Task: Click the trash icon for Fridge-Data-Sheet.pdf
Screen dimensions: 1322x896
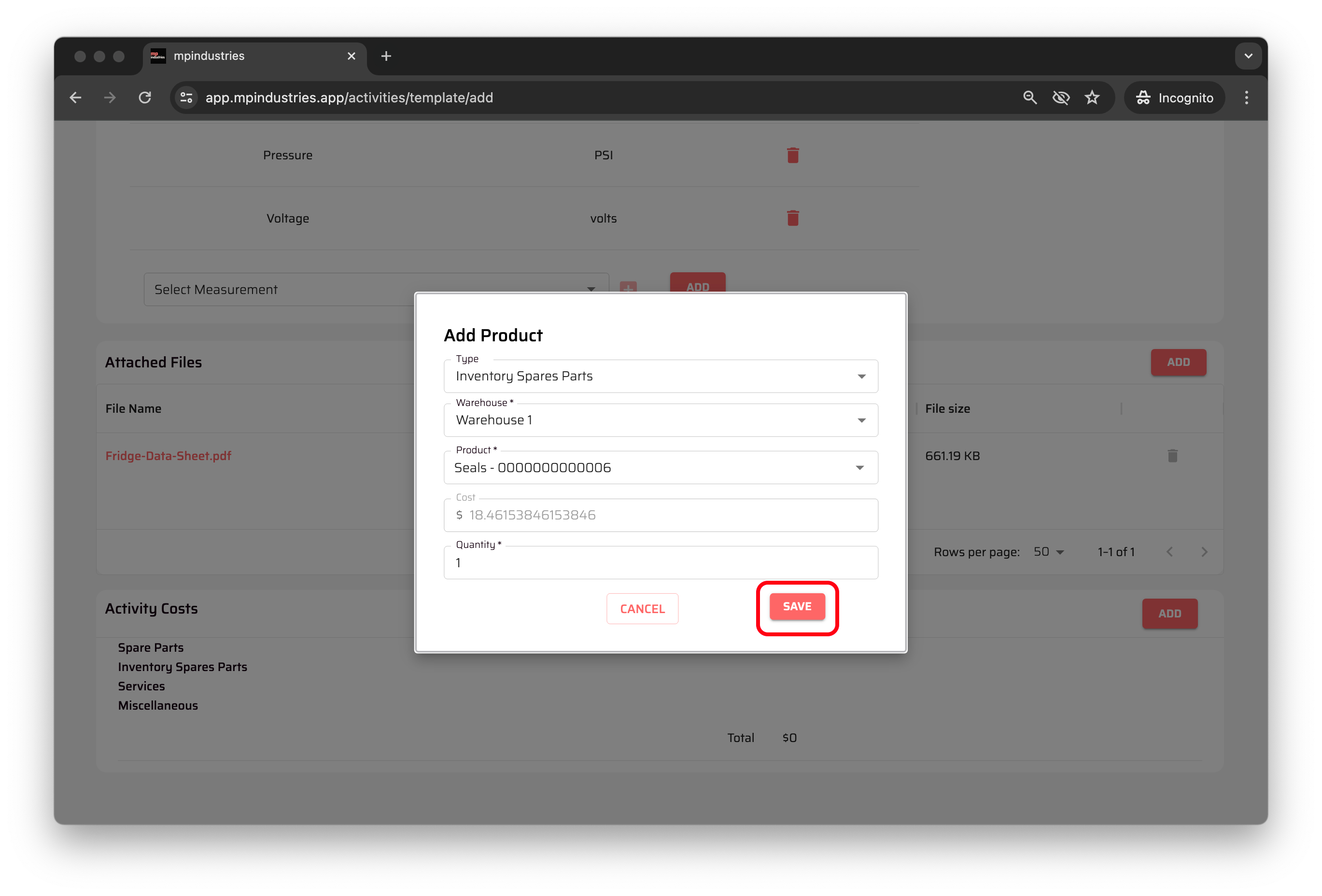Action: click(1172, 456)
